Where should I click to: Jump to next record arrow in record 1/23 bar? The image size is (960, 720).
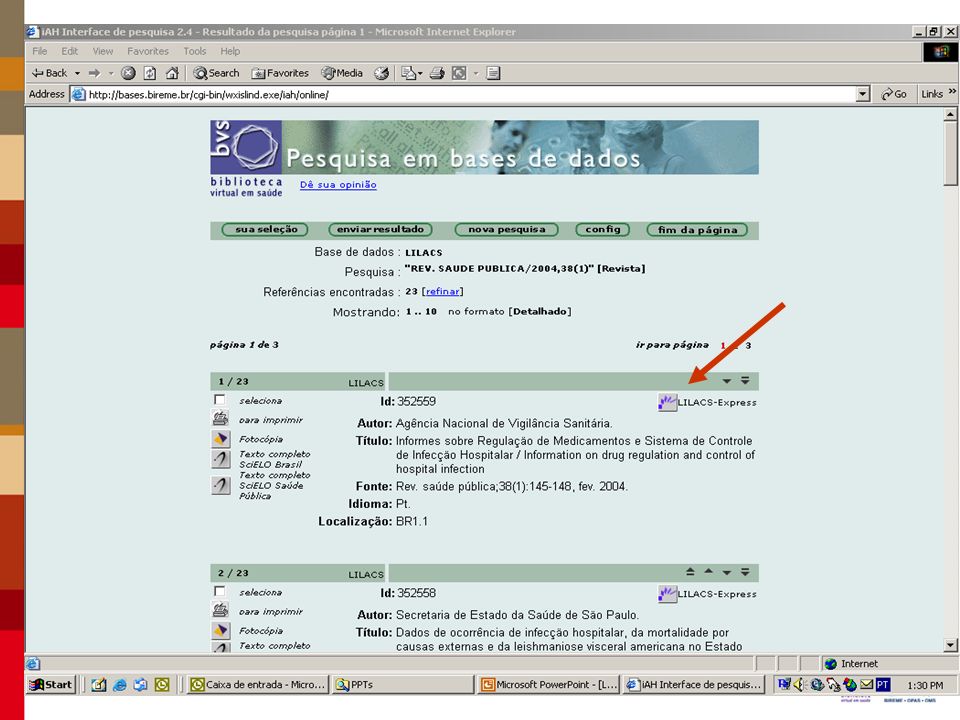pos(727,381)
